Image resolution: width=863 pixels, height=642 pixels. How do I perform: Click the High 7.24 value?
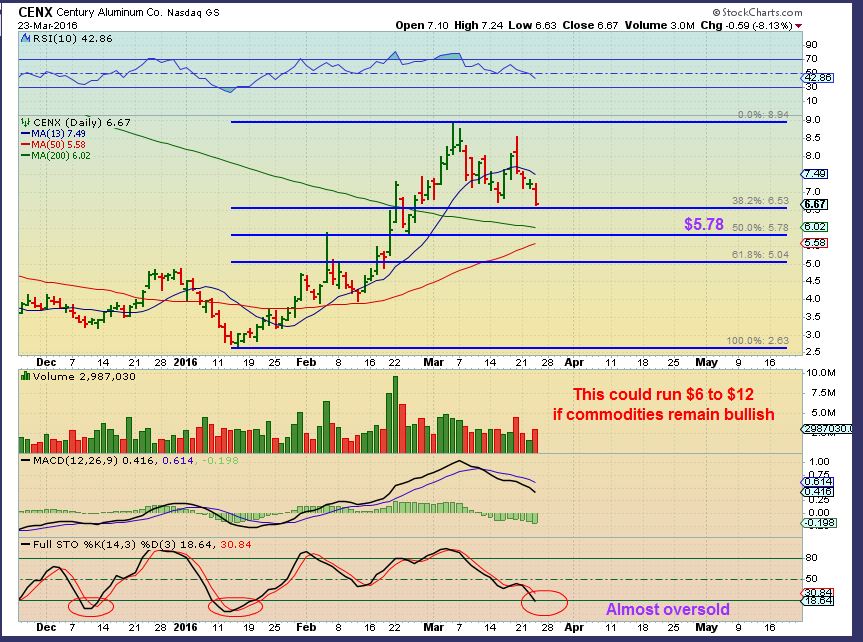tap(478, 25)
